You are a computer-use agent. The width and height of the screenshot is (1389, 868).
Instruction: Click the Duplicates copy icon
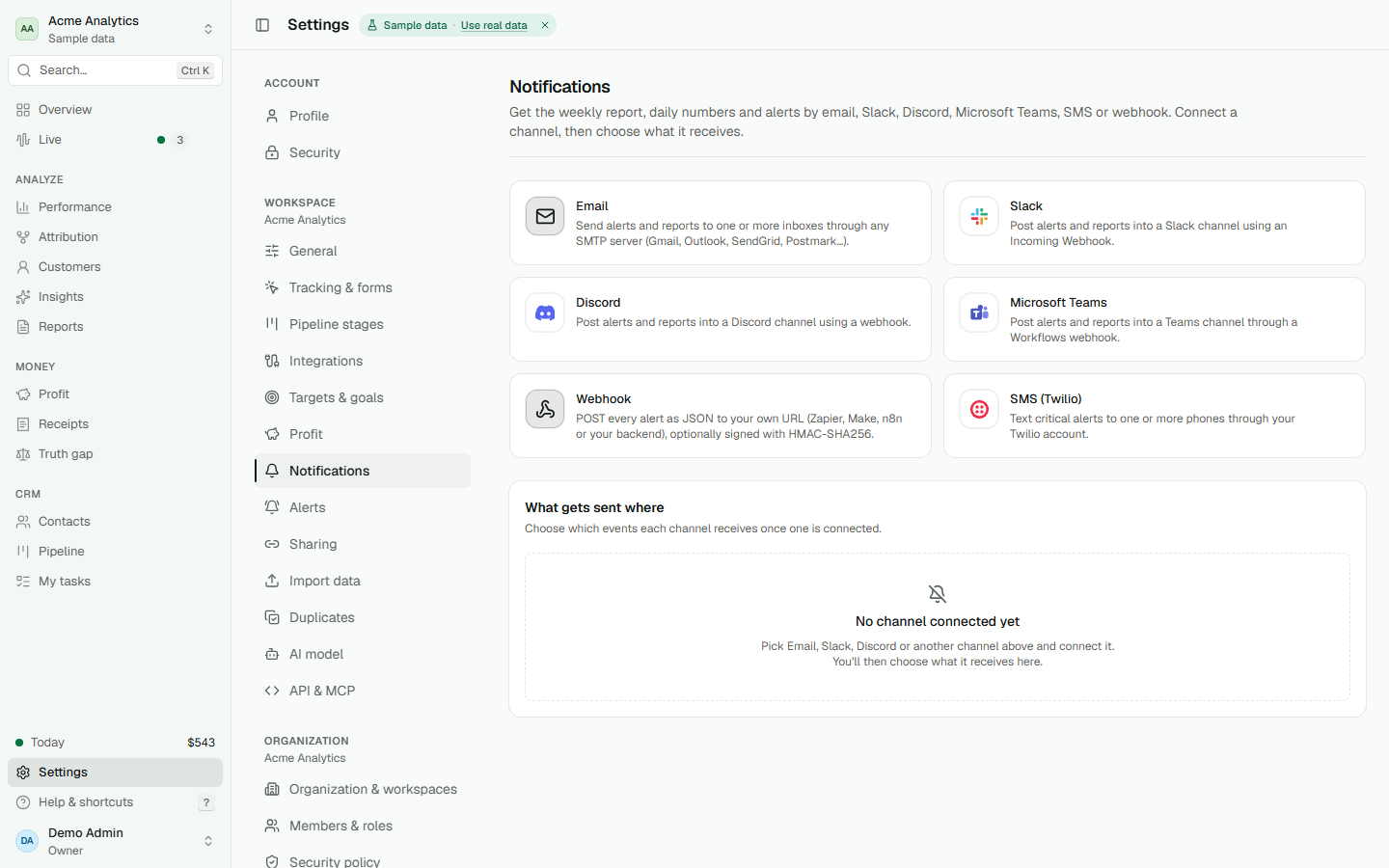click(272, 617)
